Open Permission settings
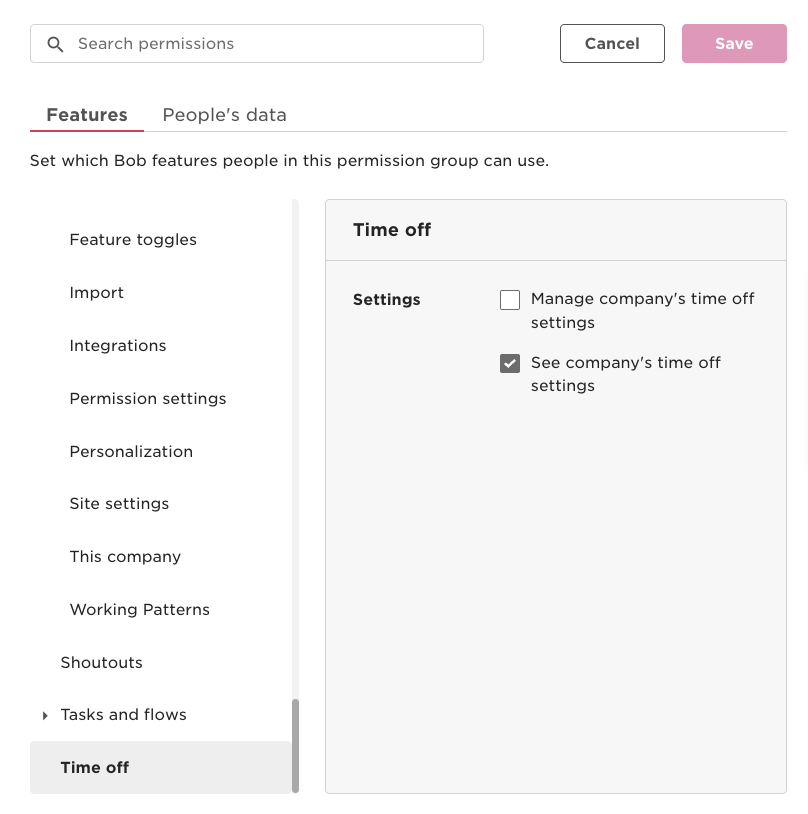Image resolution: width=808 pixels, height=814 pixels. click(x=147, y=398)
